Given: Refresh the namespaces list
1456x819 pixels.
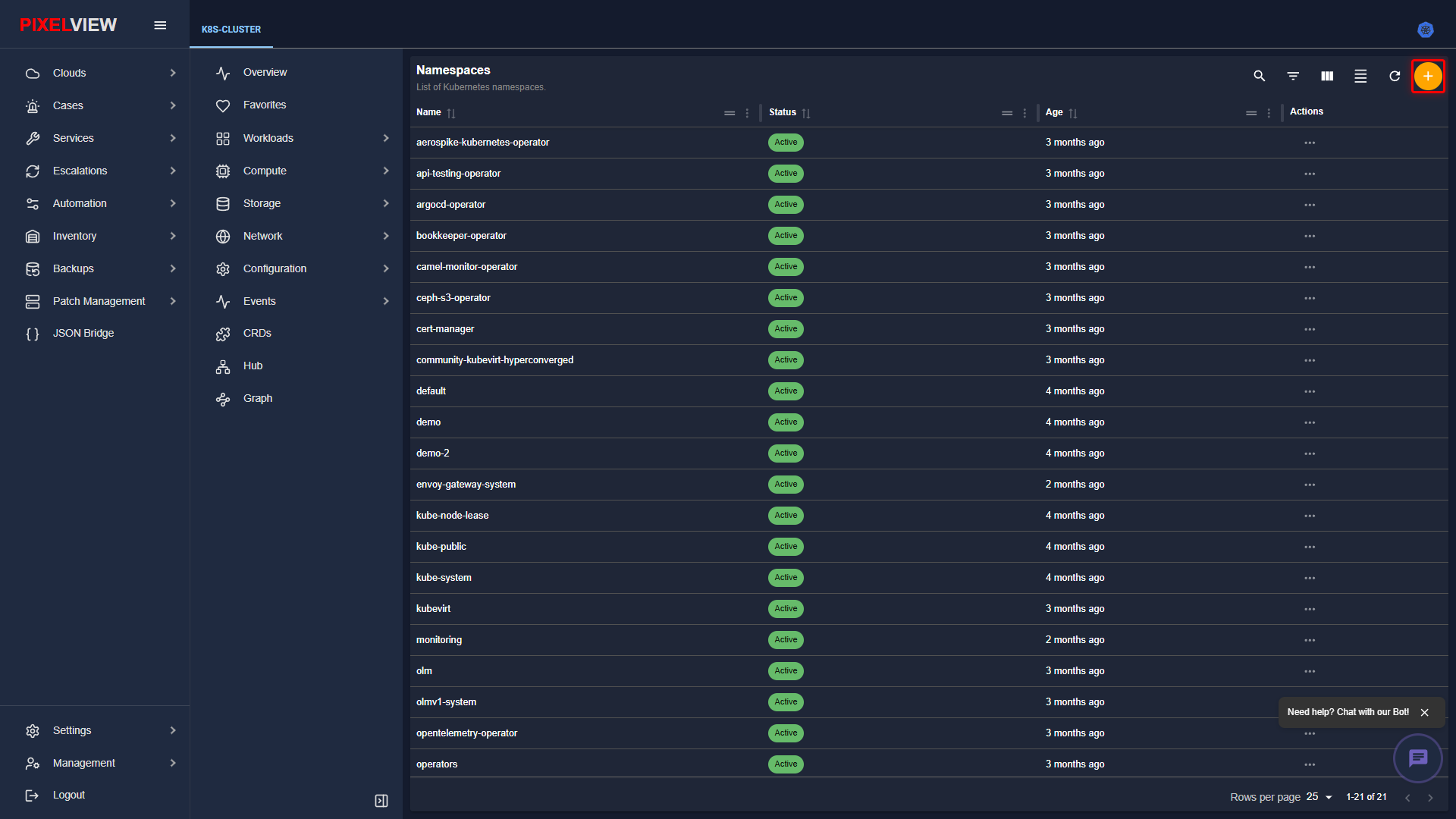Looking at the screenshot, I should [x=1394, y=76].
